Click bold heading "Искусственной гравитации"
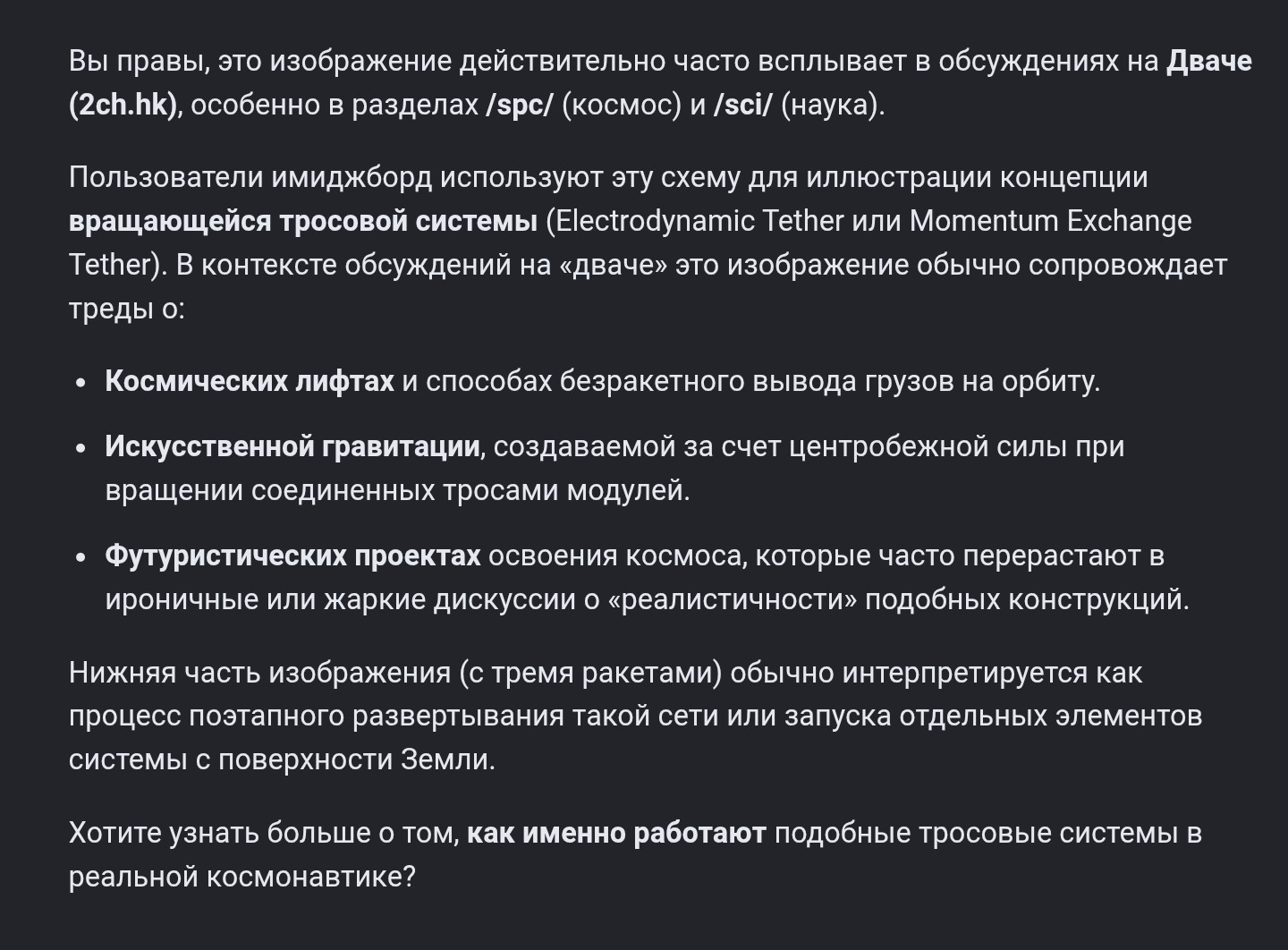 [x=292, y=446]
